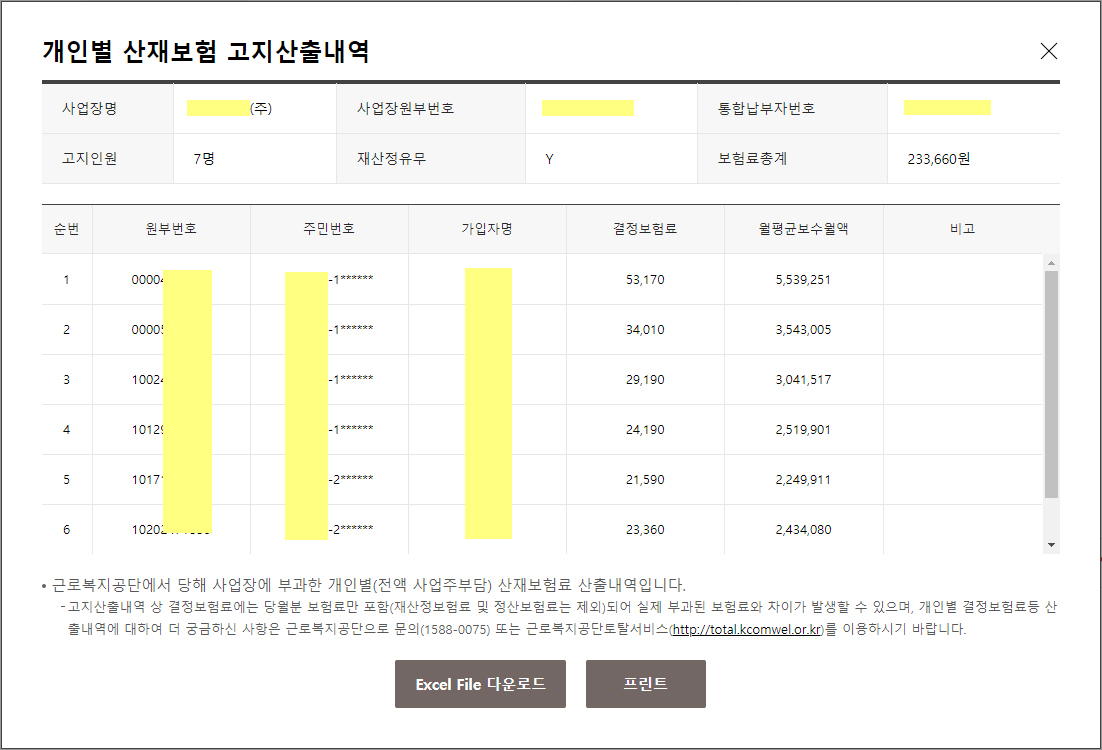The image size is (1102, 750).
Task: Select the 29,190 cell in row 3
Action: 645,380
